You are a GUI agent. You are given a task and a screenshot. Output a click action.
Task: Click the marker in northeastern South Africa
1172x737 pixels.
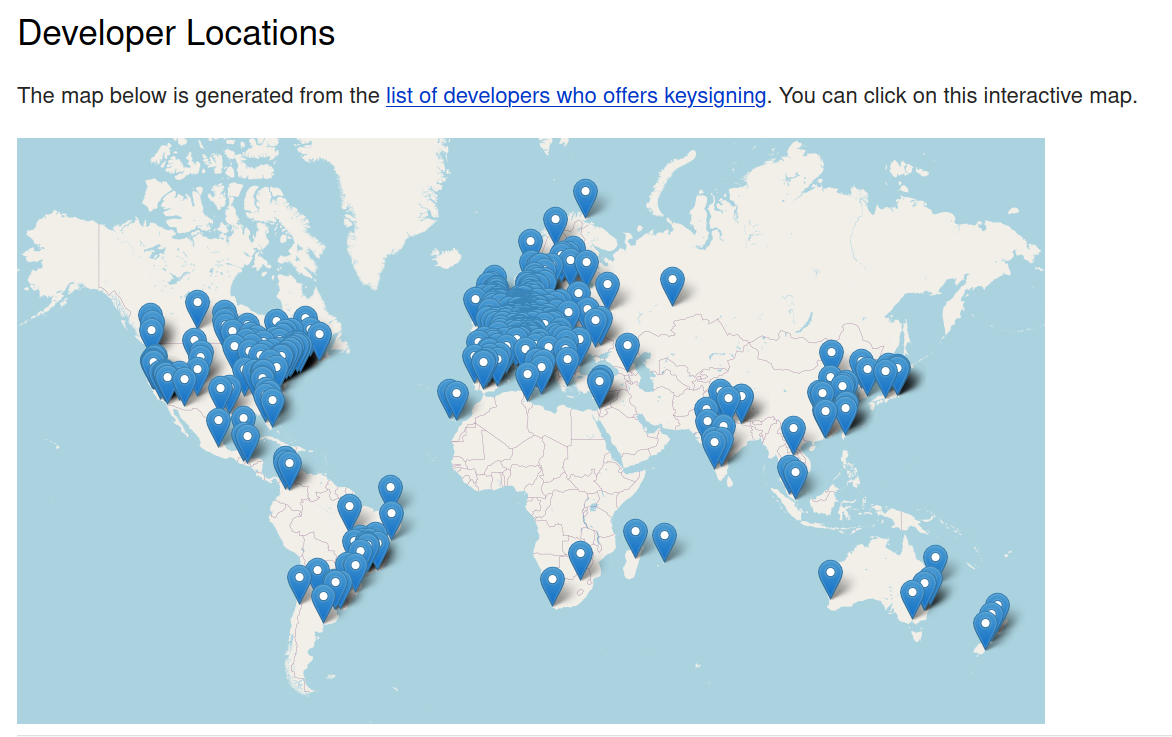580,556
